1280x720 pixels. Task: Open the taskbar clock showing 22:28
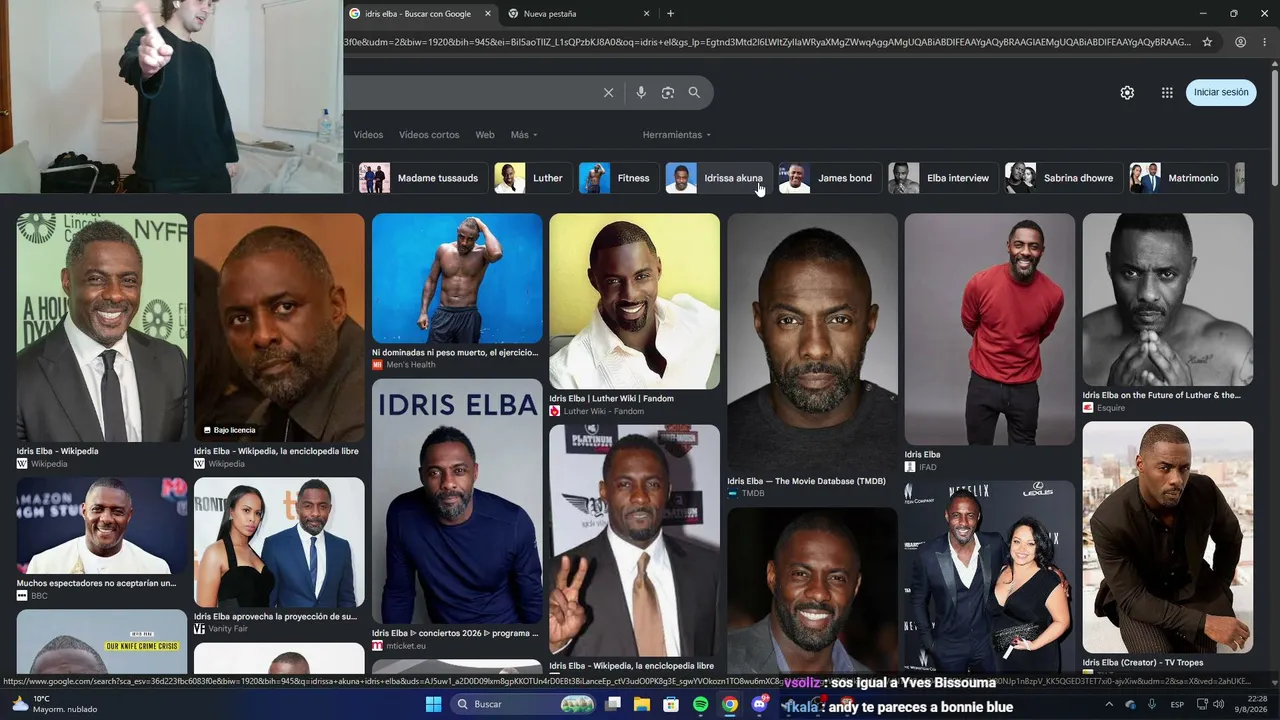coord(1249,705)
